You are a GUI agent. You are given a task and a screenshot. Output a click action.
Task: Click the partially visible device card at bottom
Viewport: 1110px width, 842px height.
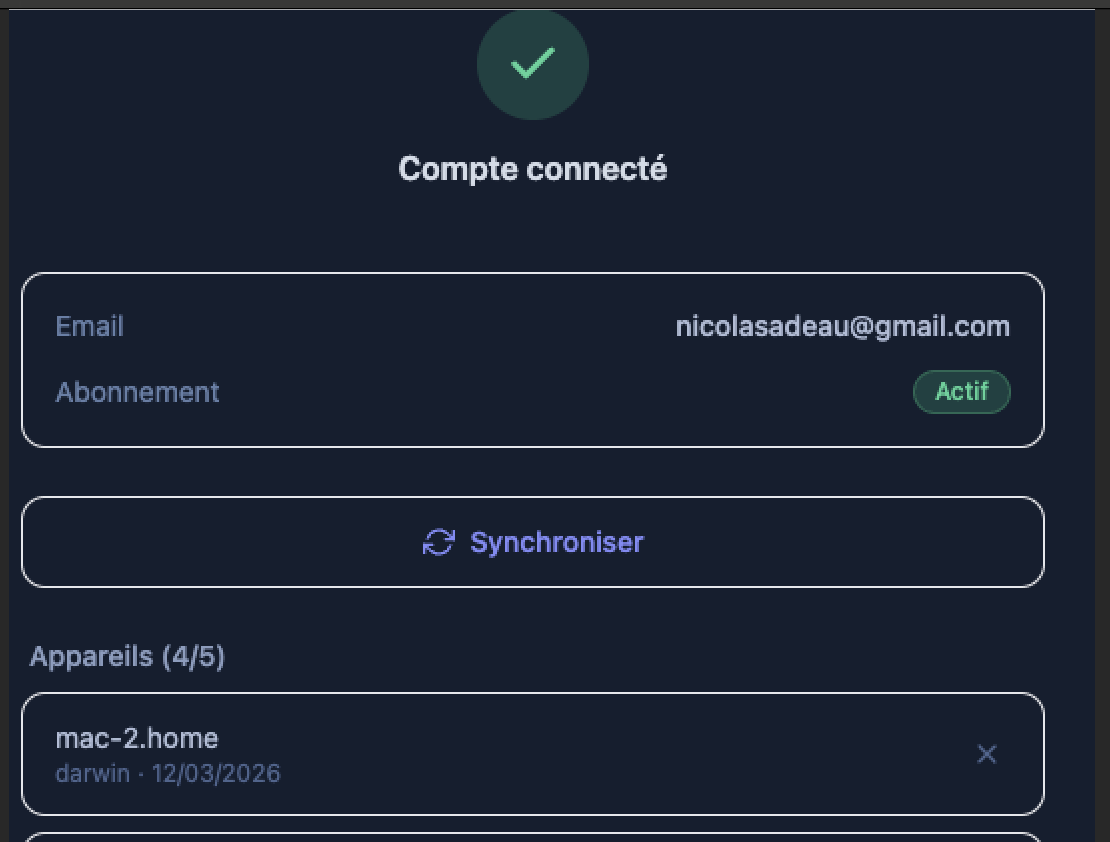click(x=532, y=836)
